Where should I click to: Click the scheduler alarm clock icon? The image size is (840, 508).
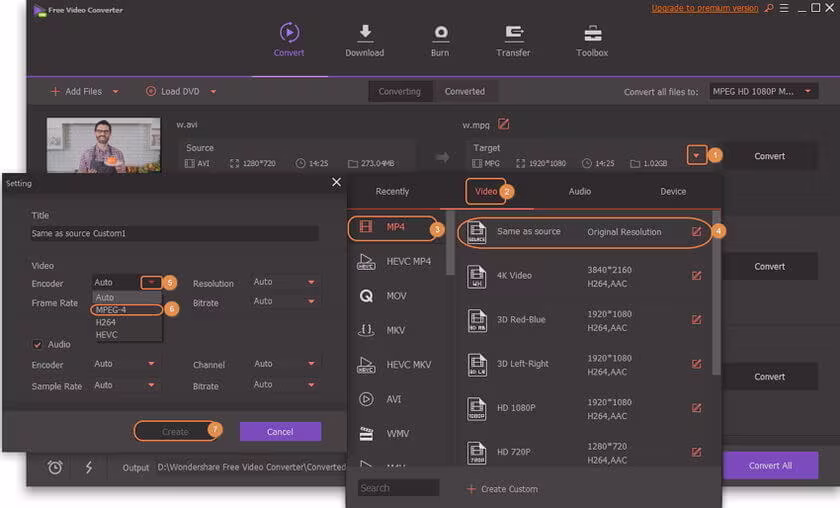(x=55, y=467)
